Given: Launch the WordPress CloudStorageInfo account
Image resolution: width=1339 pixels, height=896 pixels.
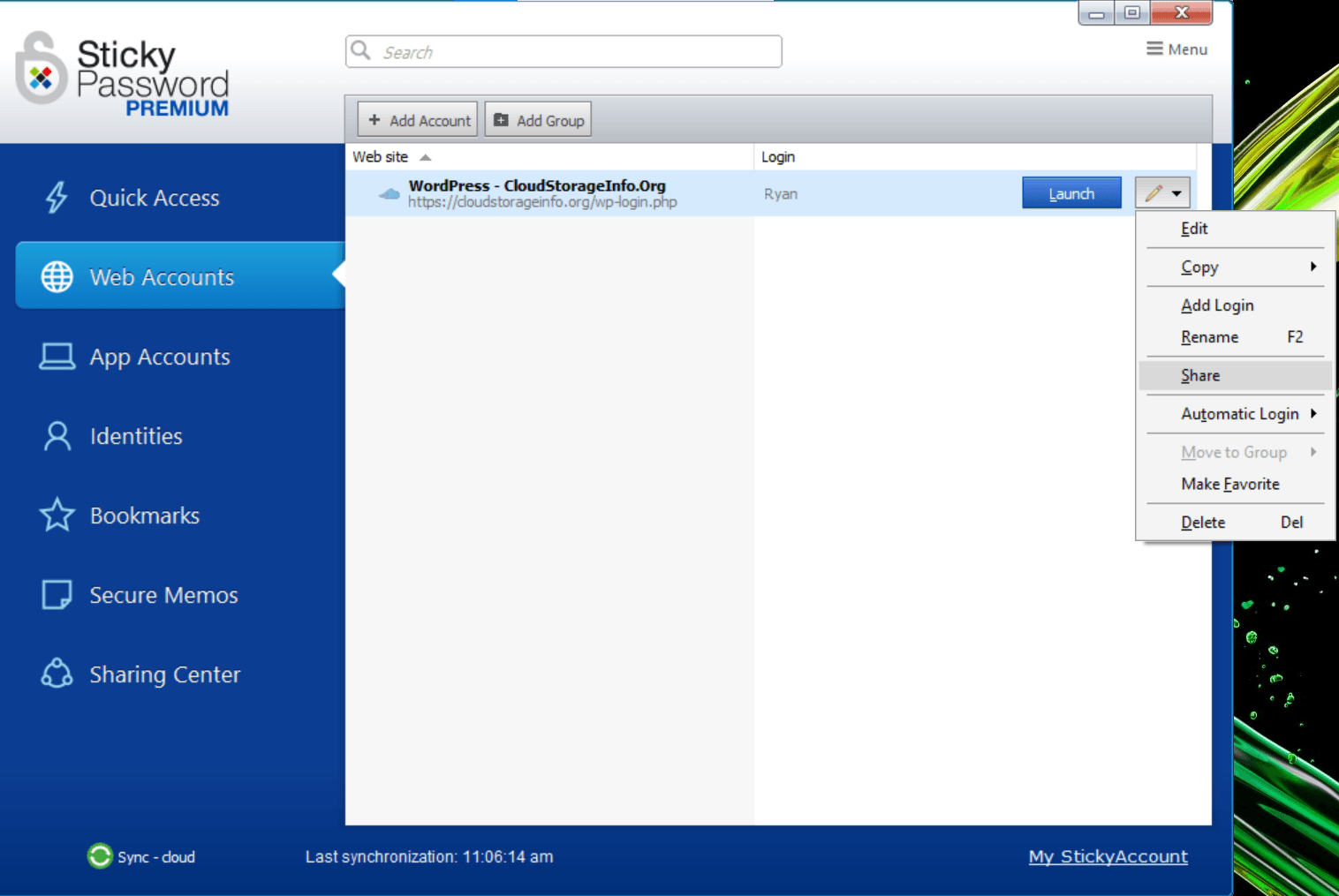Looking at the screenshot, I should point(1071,193).
